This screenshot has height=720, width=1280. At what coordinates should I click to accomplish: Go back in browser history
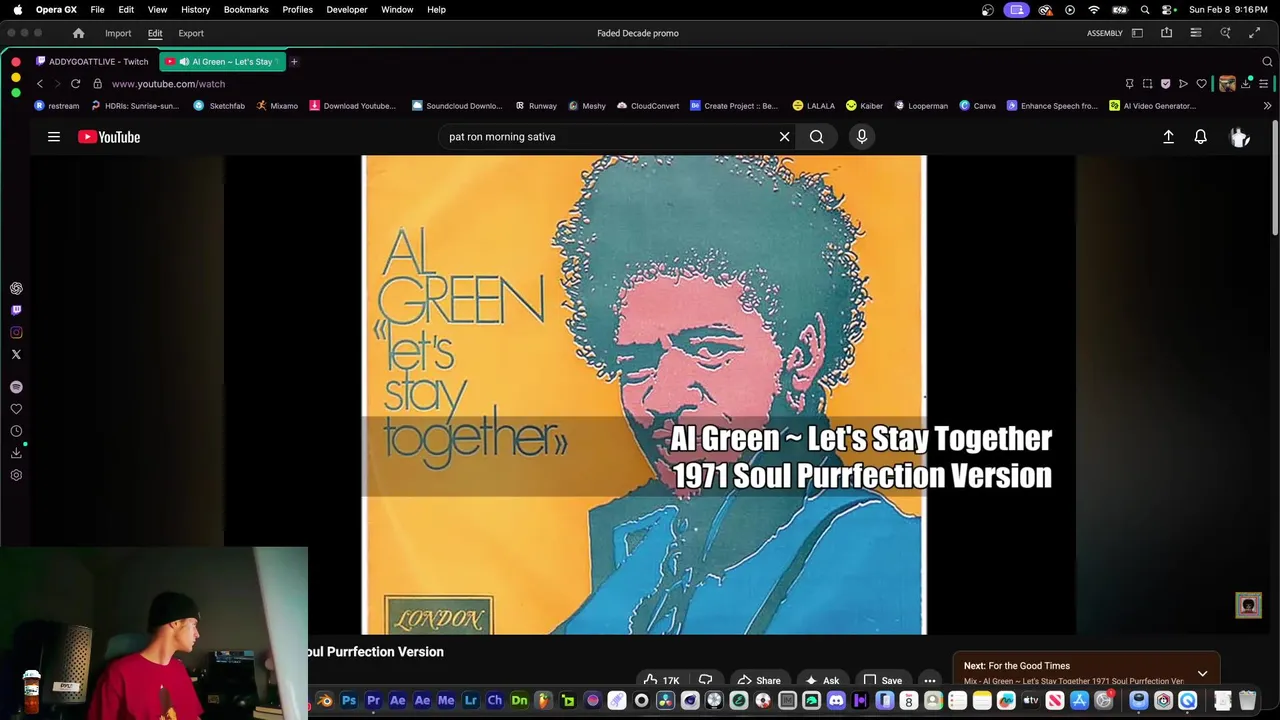coord(40,84)
